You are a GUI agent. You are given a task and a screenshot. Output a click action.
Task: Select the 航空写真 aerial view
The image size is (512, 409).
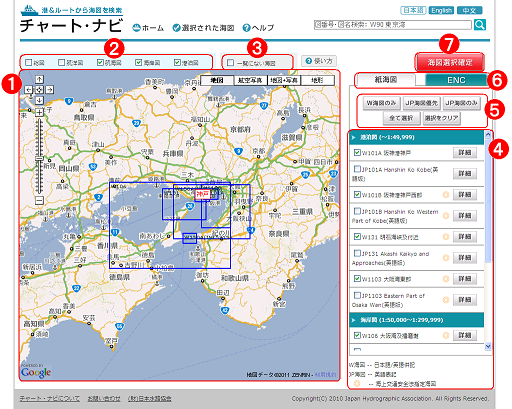click(251, 80)
